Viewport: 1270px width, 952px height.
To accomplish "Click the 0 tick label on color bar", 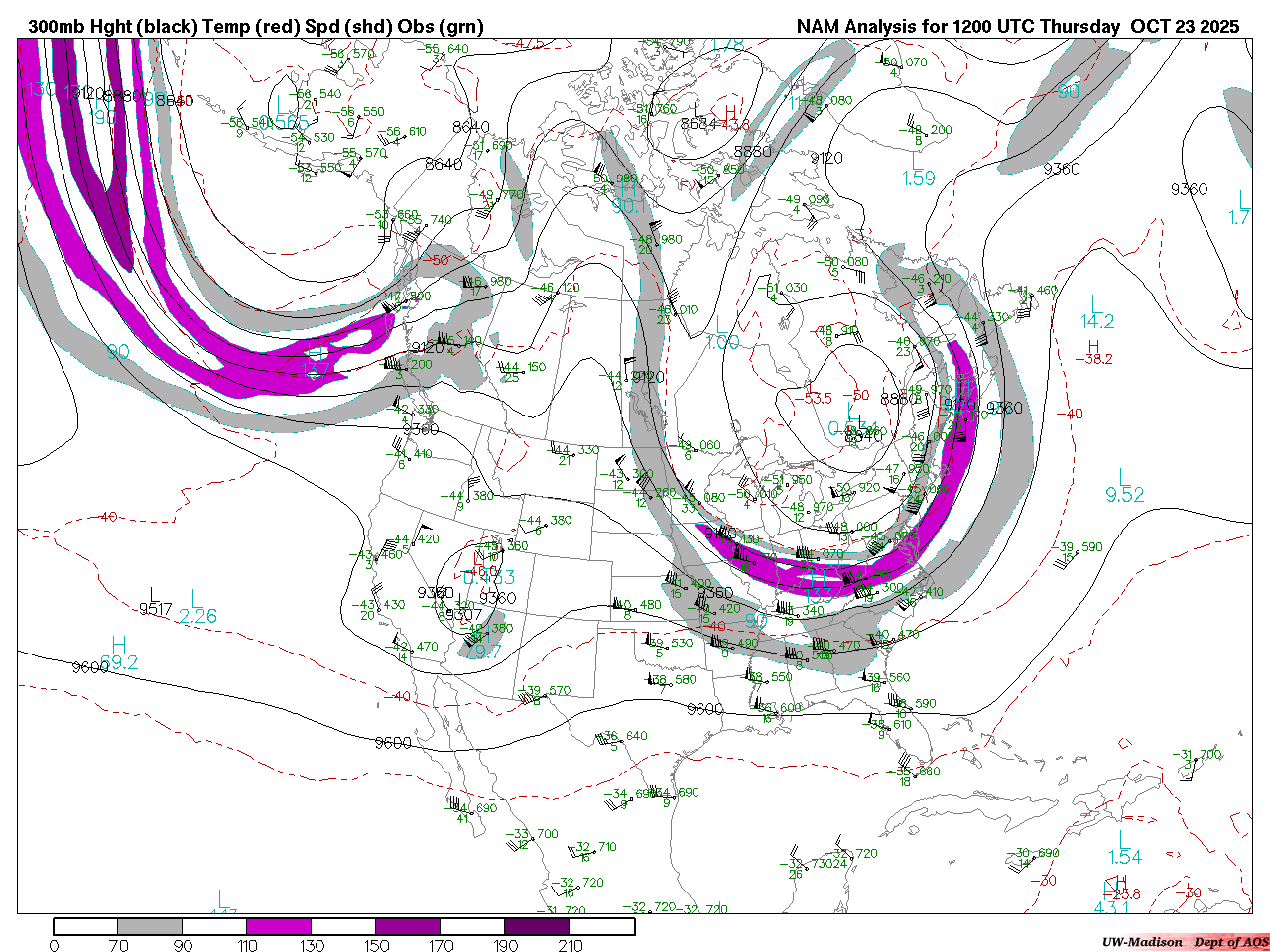I will (x=54, y=945).
